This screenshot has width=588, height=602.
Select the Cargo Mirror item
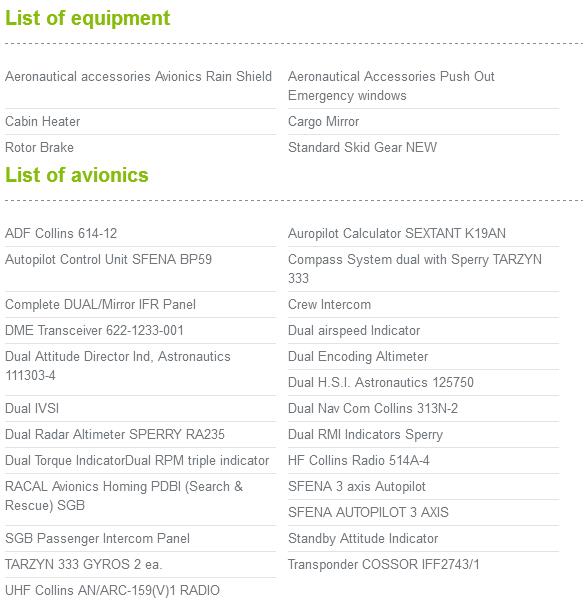(324, 122)
